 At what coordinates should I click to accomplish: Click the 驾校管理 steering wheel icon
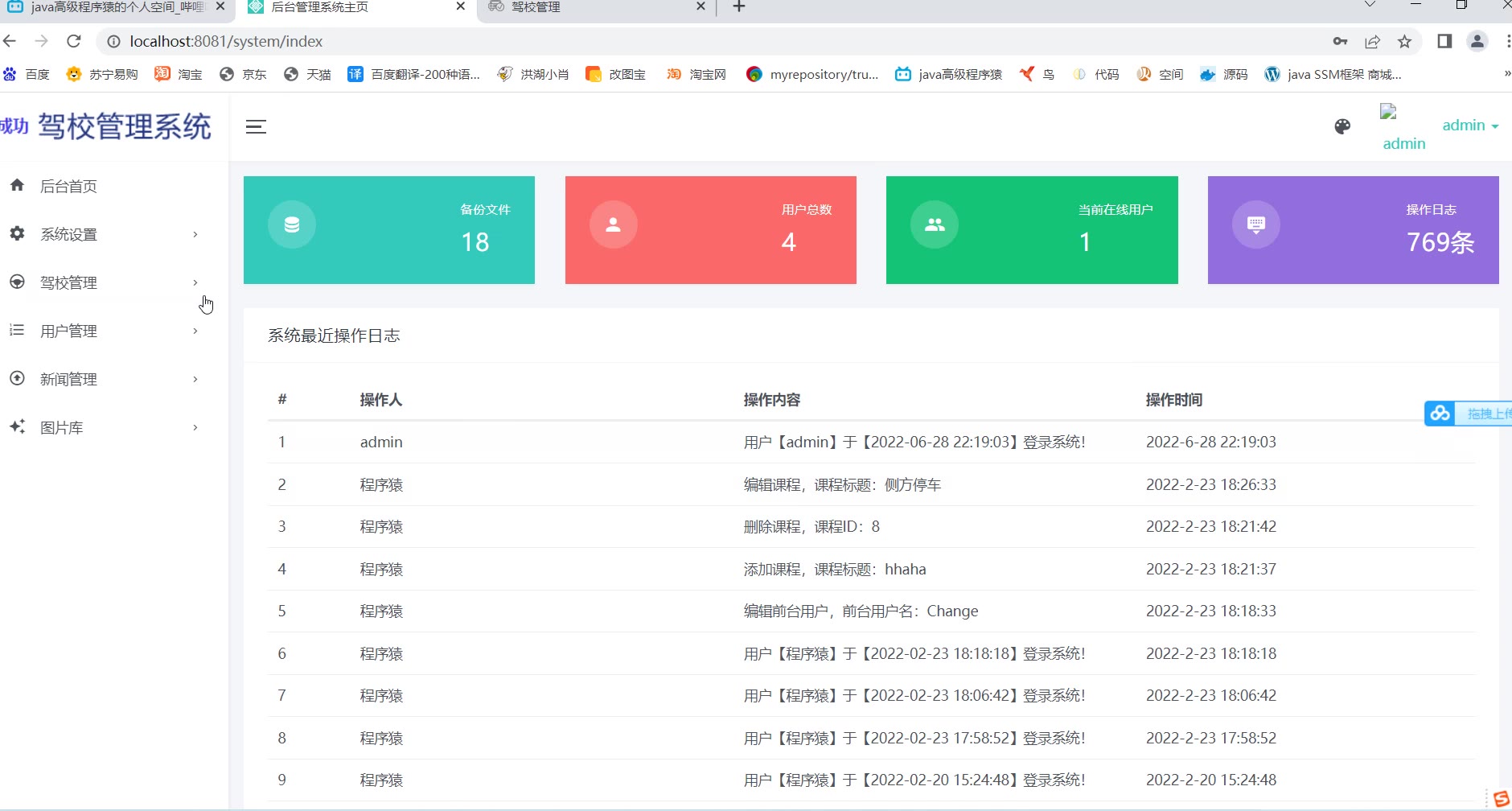(x=17, y=282)
